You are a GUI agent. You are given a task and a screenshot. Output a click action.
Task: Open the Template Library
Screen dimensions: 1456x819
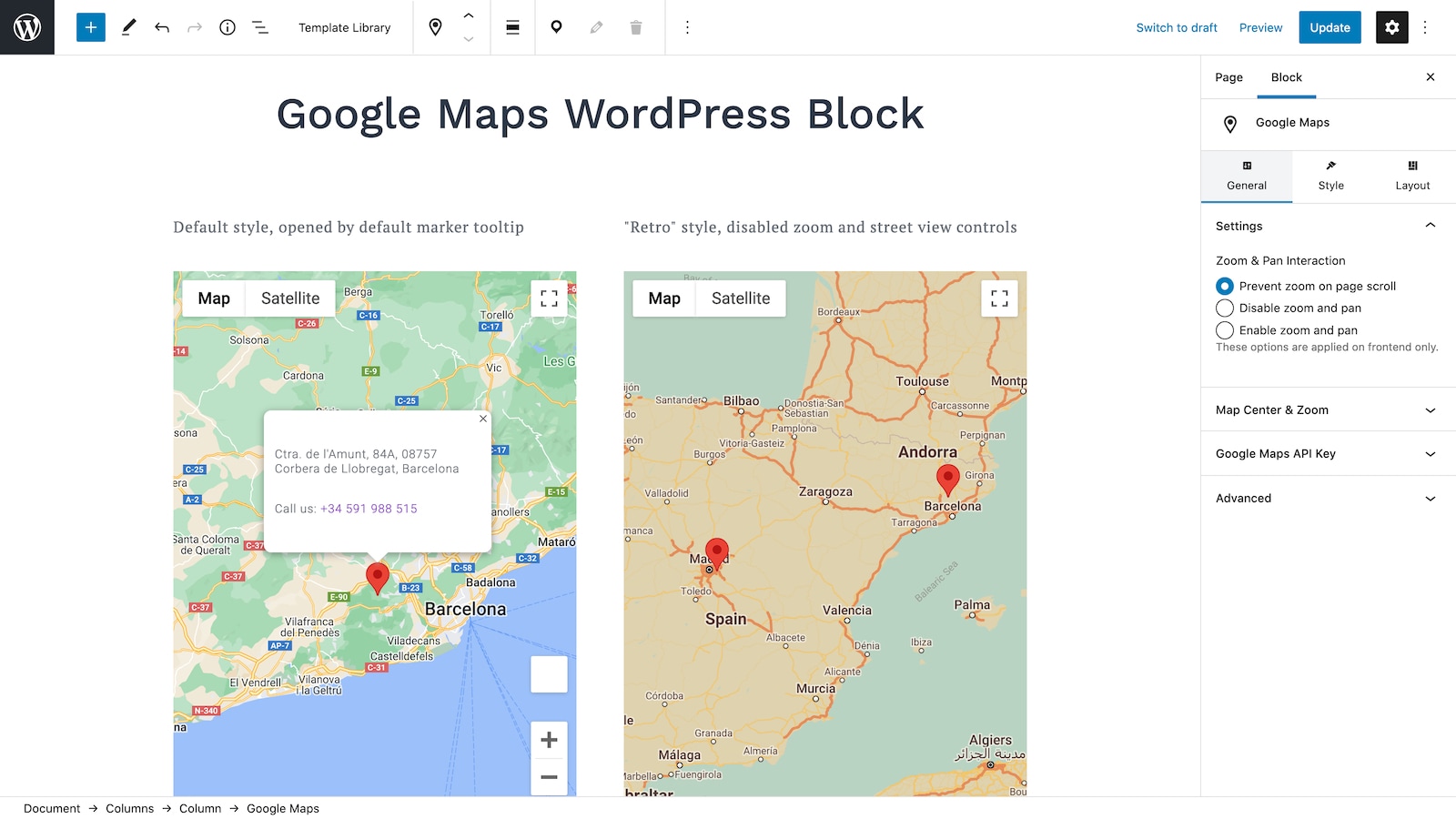pos(345,27)
